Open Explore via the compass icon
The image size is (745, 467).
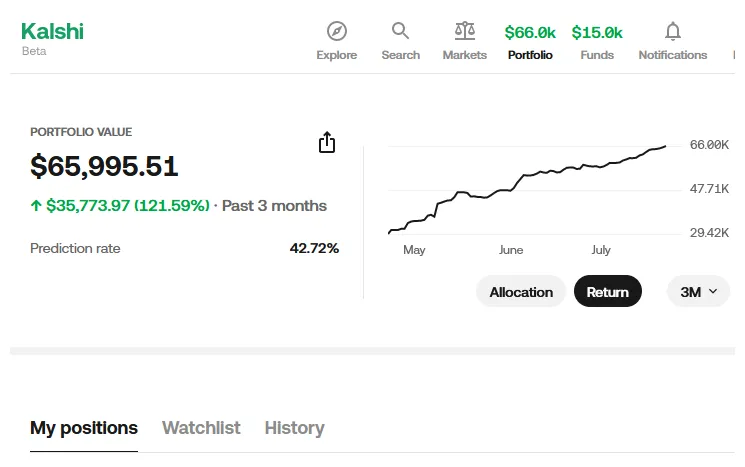coord(337,31)
